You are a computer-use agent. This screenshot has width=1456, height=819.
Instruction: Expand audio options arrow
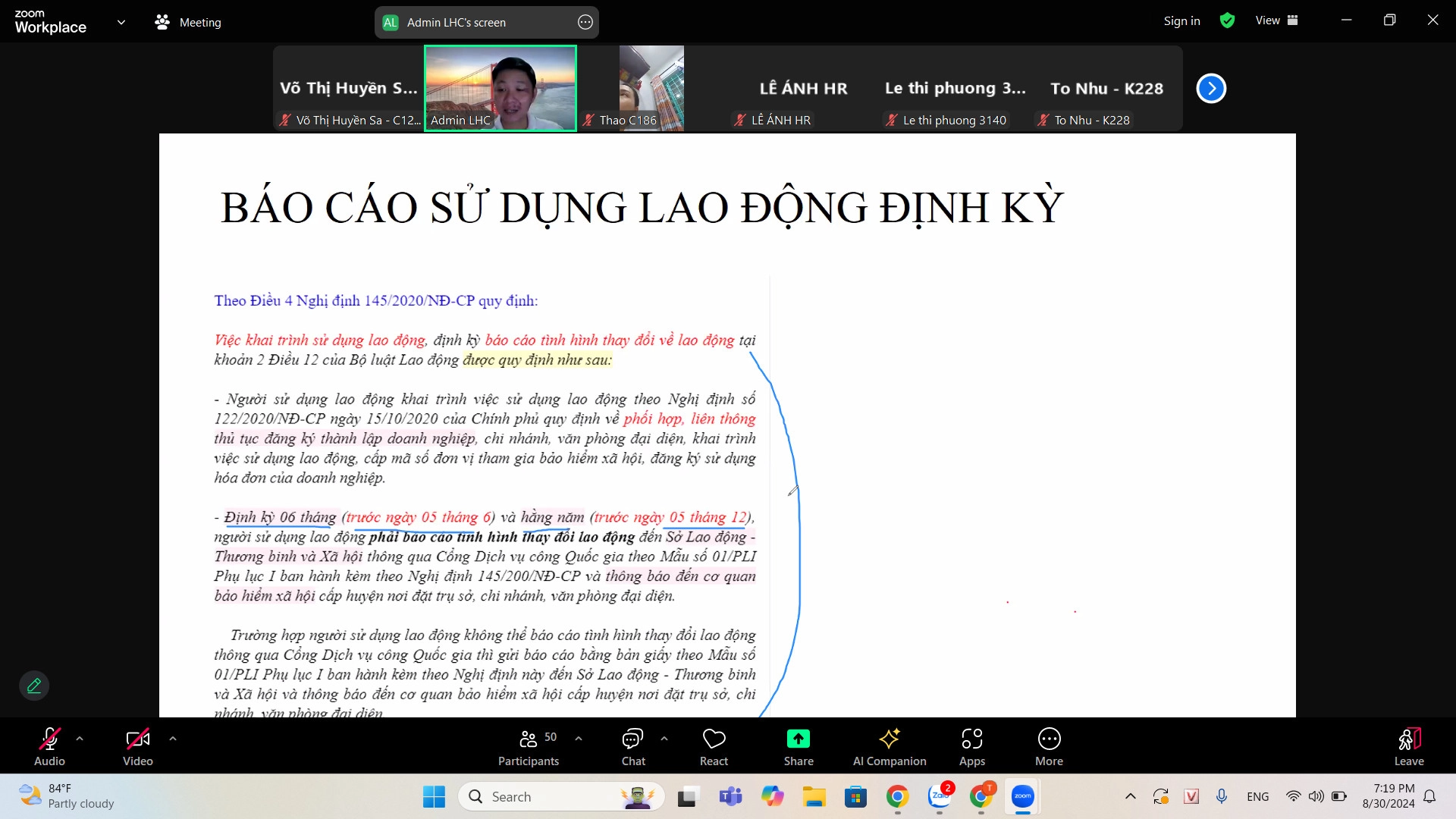[x=80, y=738]
